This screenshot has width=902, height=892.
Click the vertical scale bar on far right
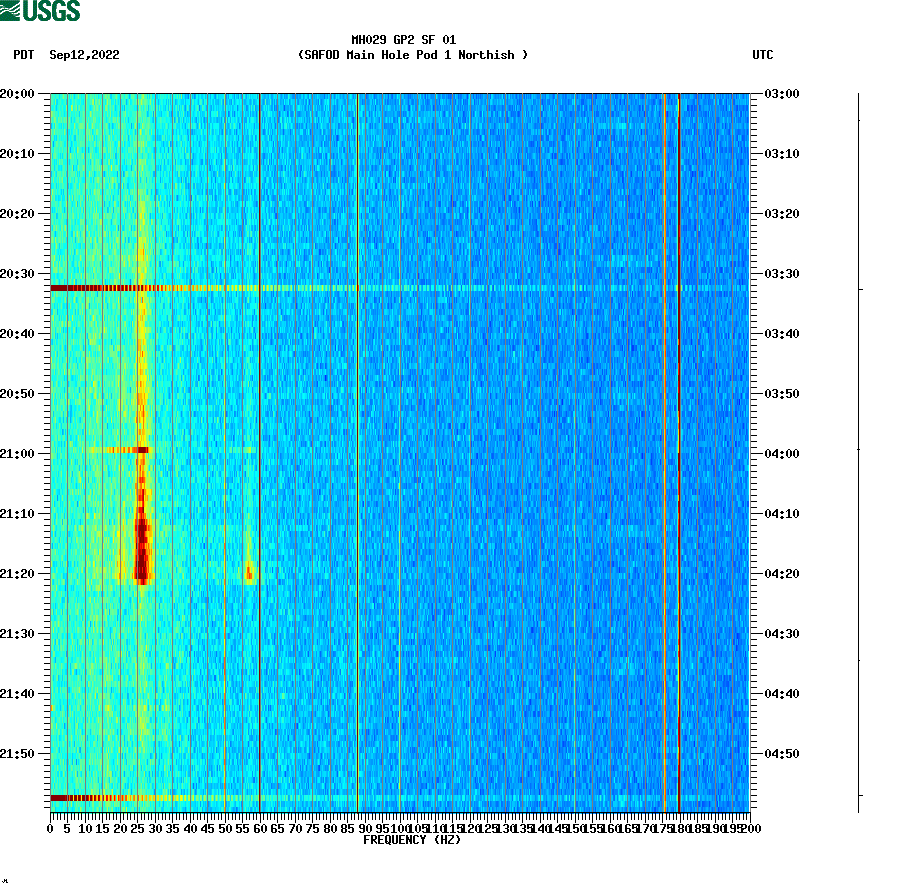pos(855,450)
